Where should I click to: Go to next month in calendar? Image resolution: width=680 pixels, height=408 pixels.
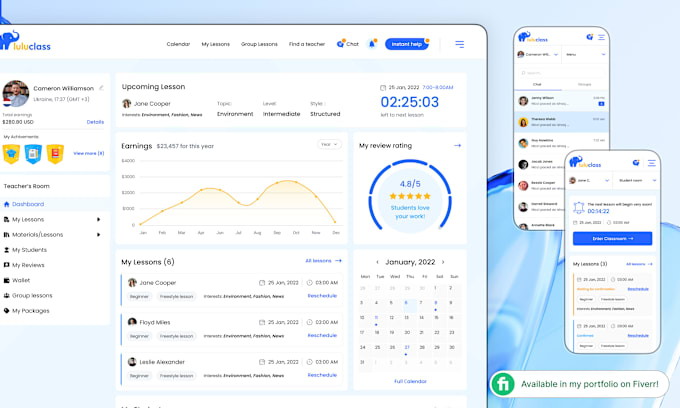coord(443,262)
